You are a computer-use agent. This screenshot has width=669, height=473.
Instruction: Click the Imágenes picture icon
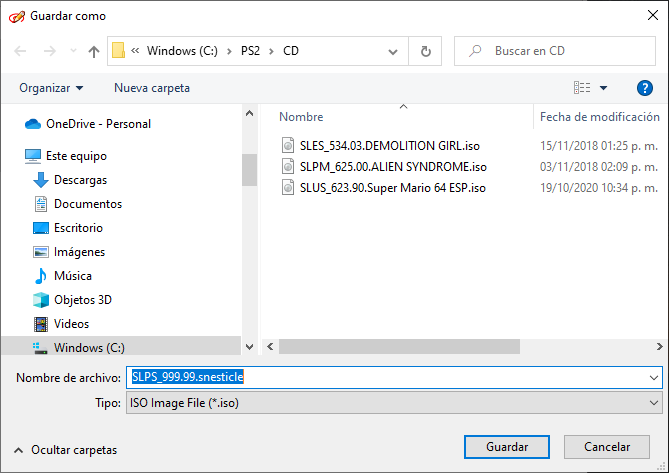click(x=41, y=252)
